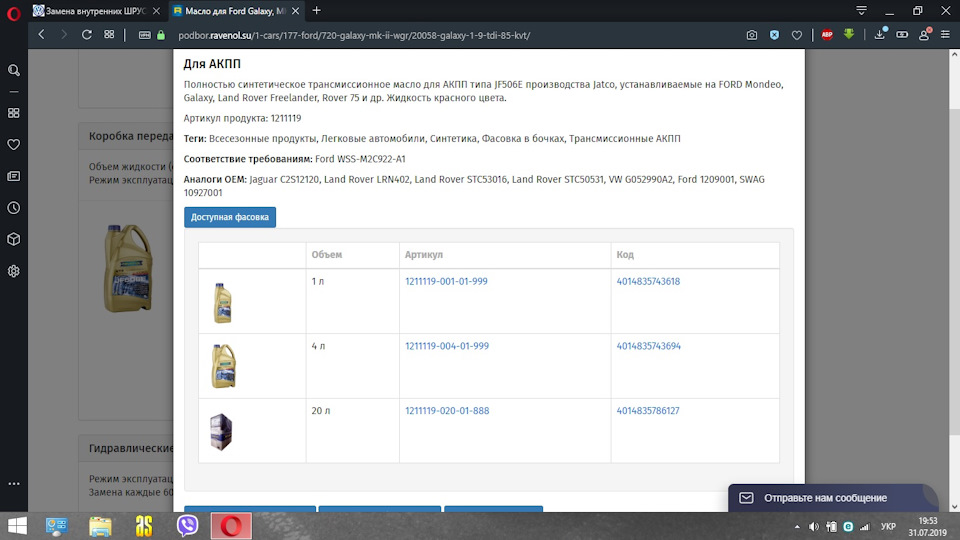Open code link 4014835786127
This screenshot has height=540, width=960.
point(648,411)
